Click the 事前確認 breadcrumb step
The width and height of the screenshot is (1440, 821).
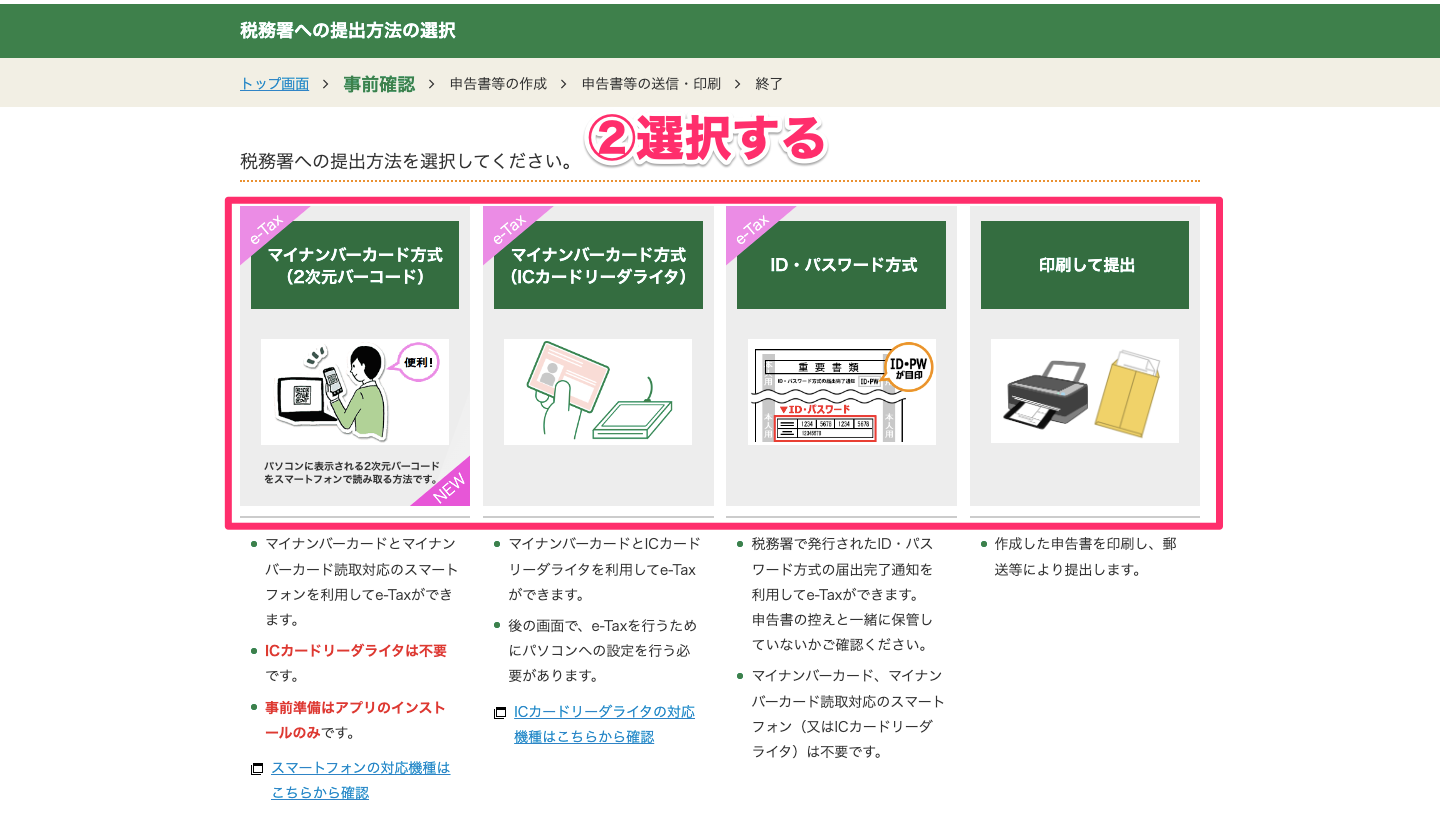click(379, 84)
